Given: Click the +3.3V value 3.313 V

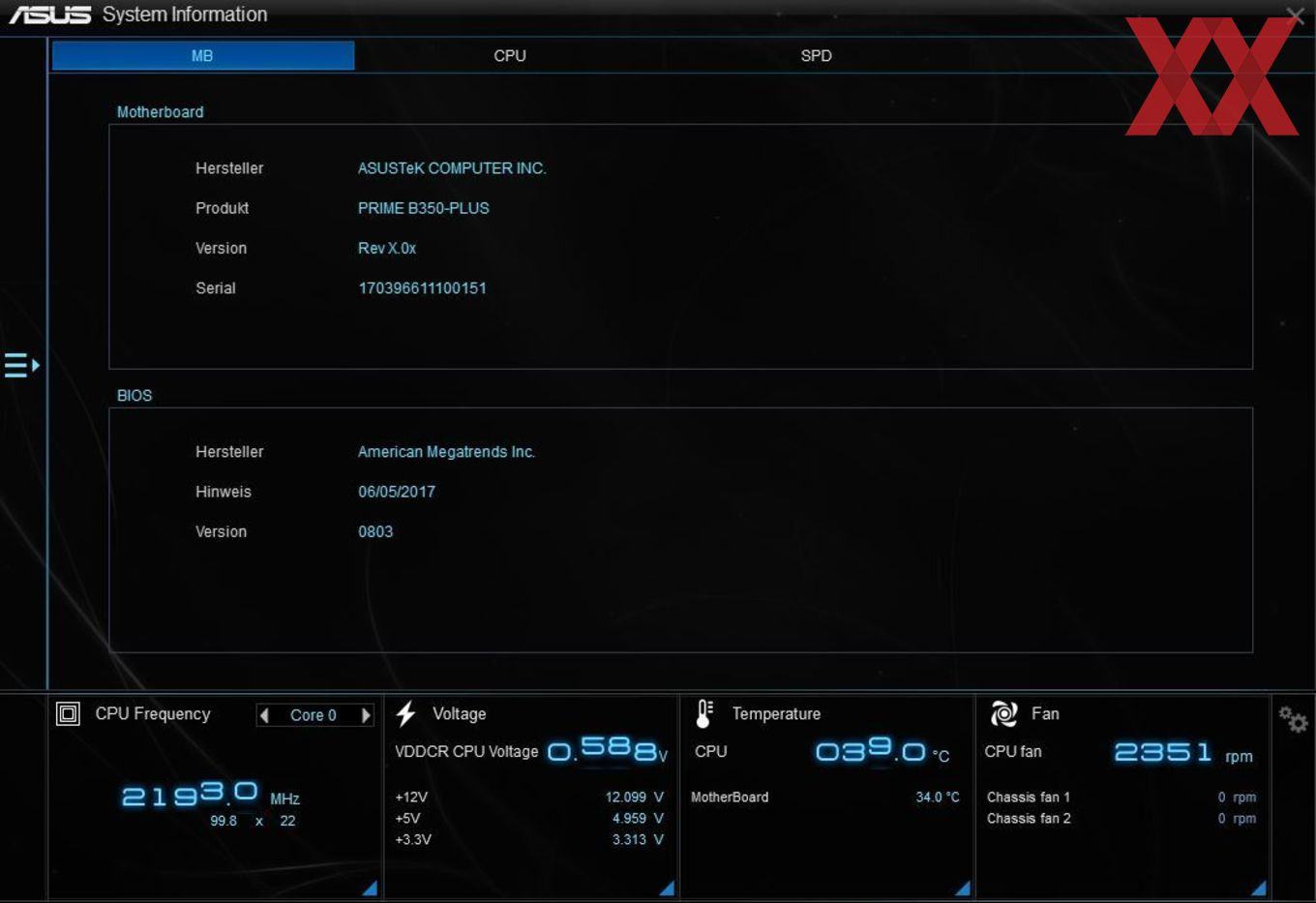Looking at the screenshot, I should click(638, 840).
